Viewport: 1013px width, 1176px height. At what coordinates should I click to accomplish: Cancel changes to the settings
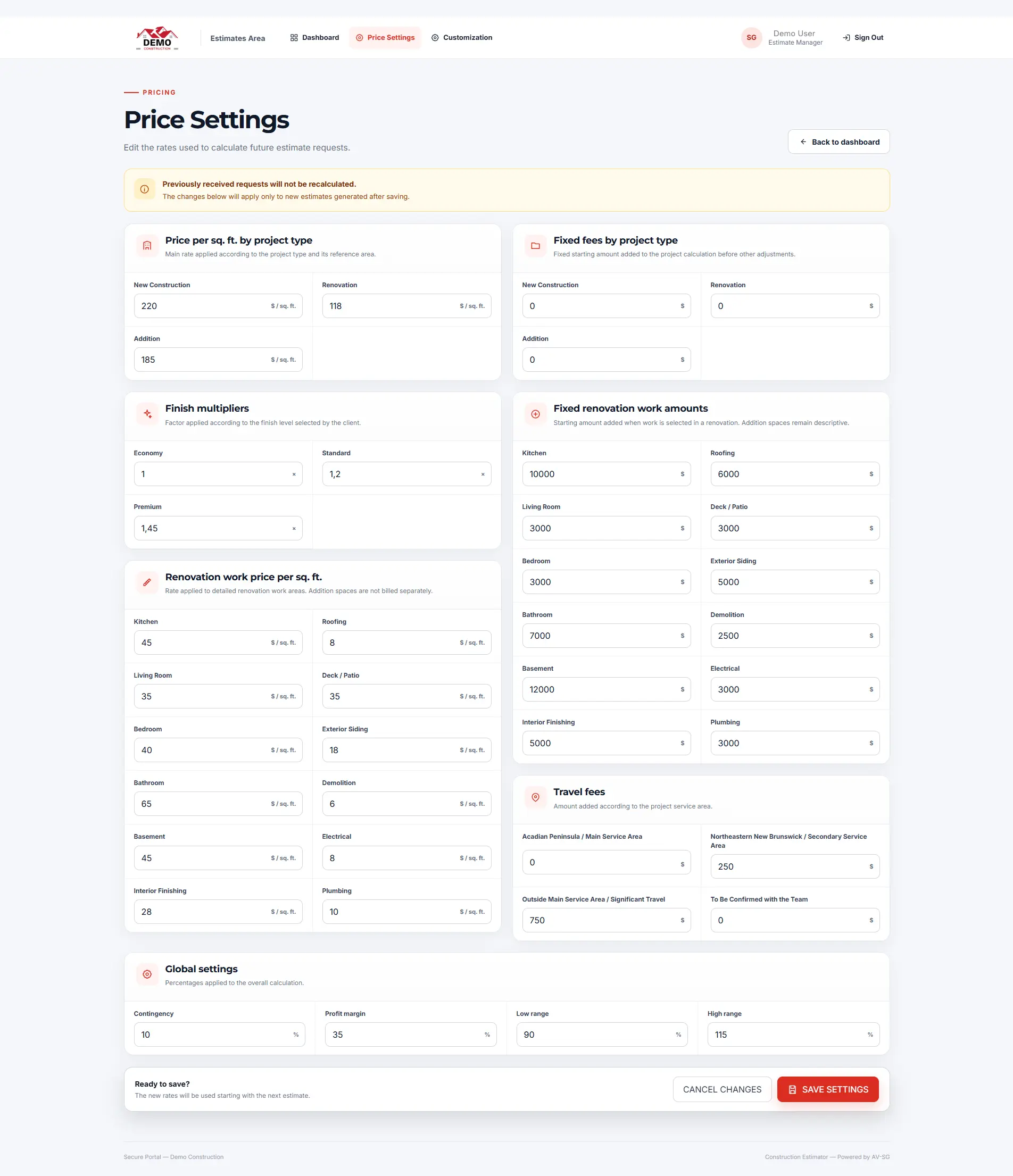tap(723, 1090)
